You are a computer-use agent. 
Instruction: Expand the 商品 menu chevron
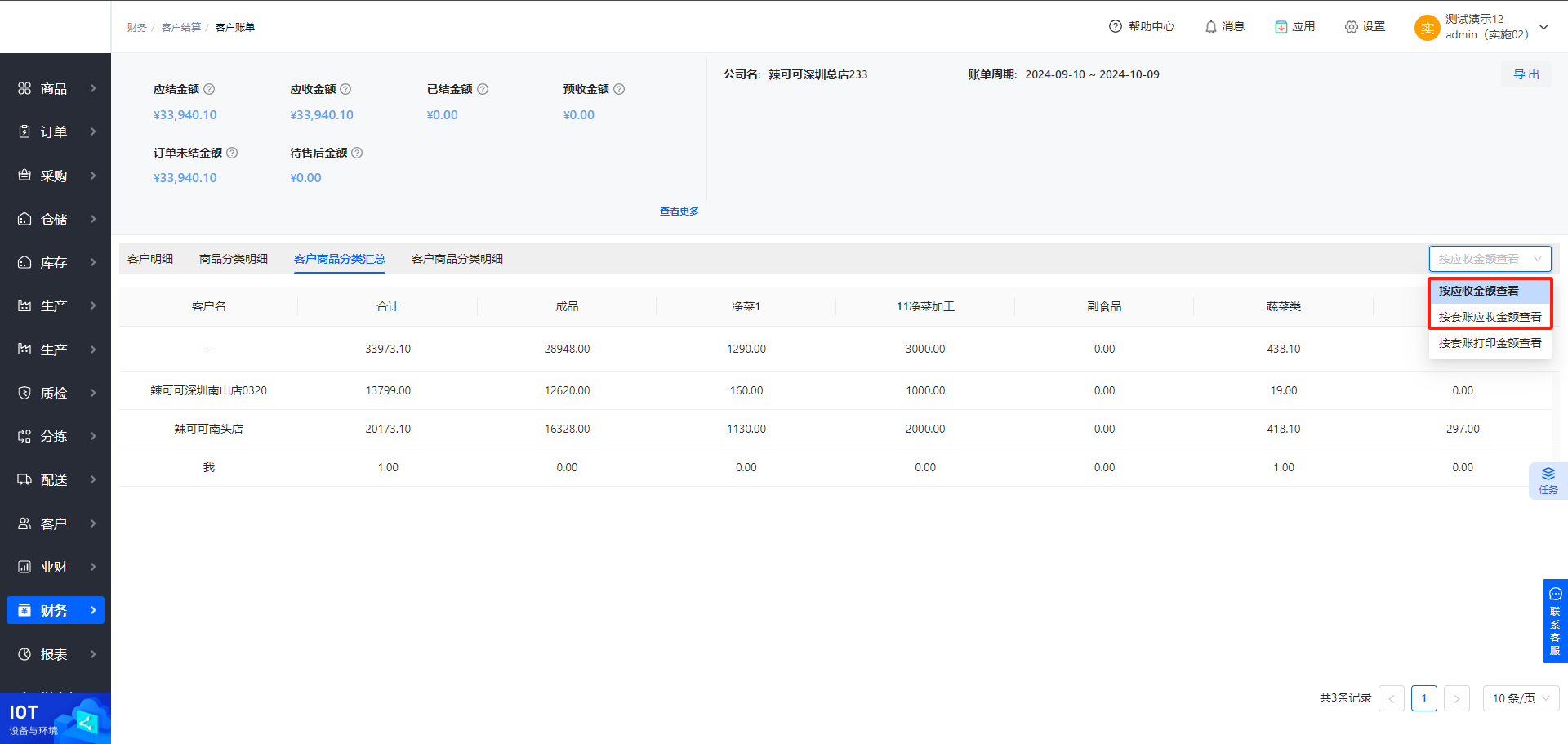(93, 88)
